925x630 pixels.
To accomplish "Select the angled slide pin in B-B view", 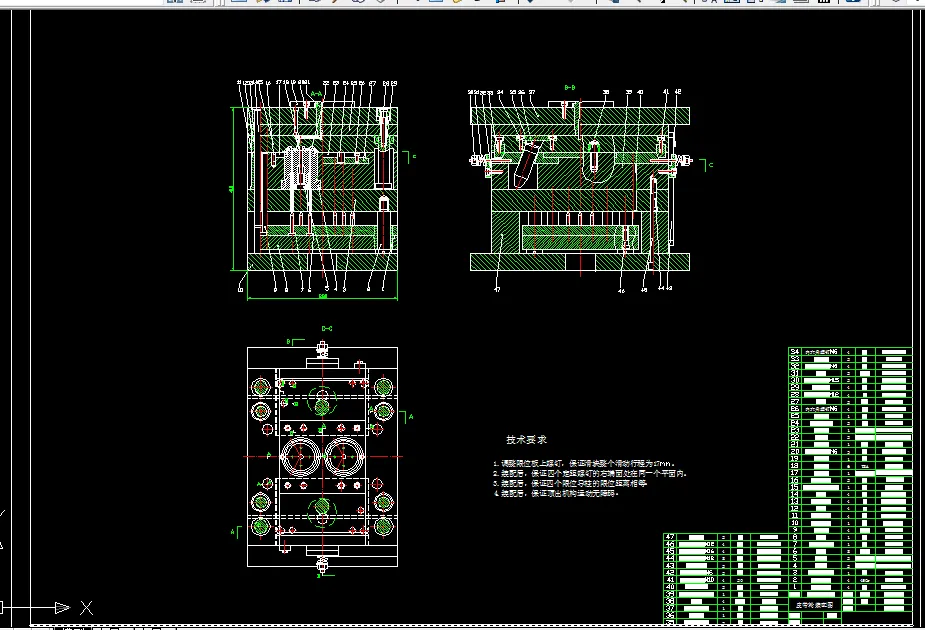I will pos(525,165).
